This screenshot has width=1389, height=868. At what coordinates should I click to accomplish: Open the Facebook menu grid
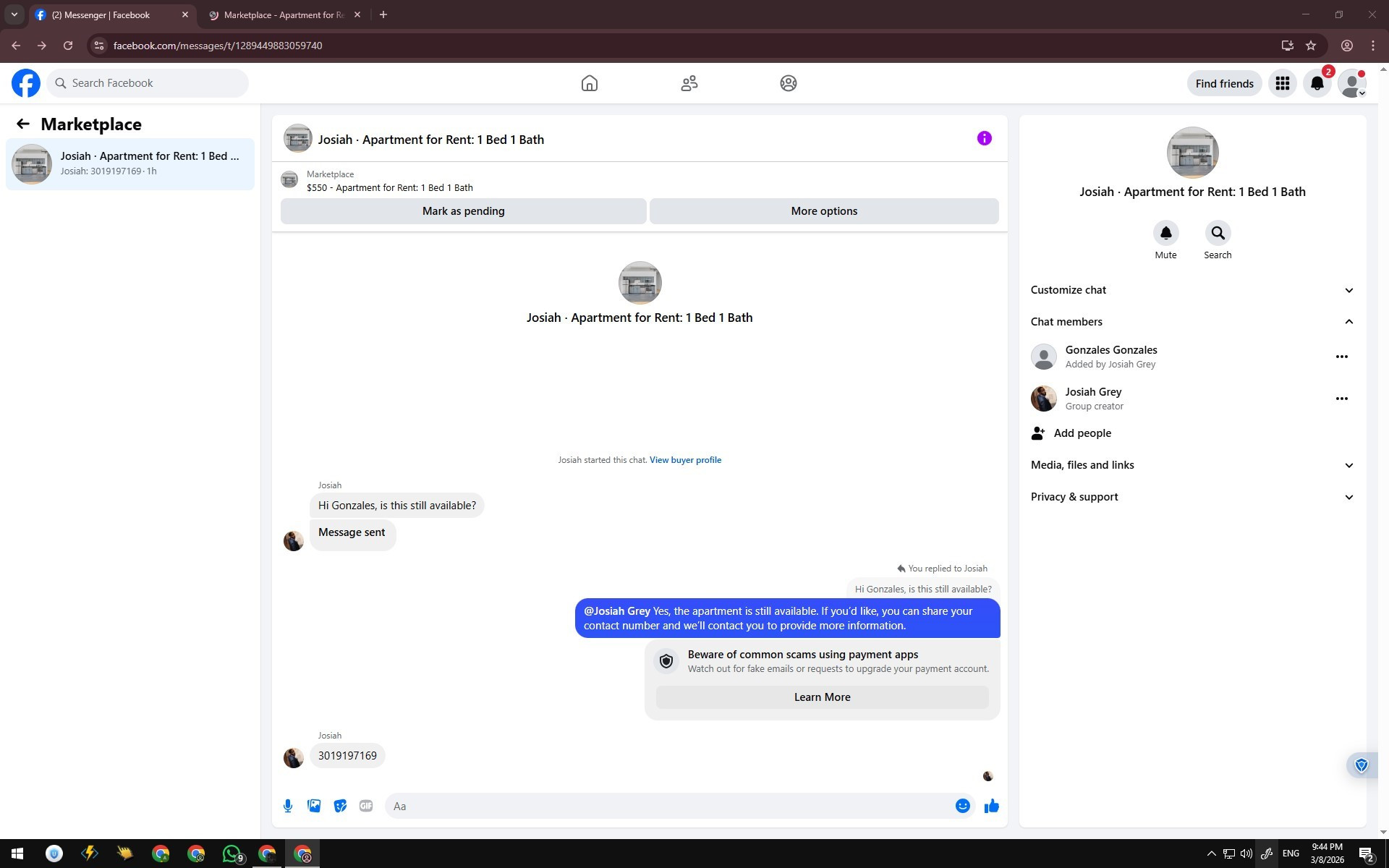1282,83
